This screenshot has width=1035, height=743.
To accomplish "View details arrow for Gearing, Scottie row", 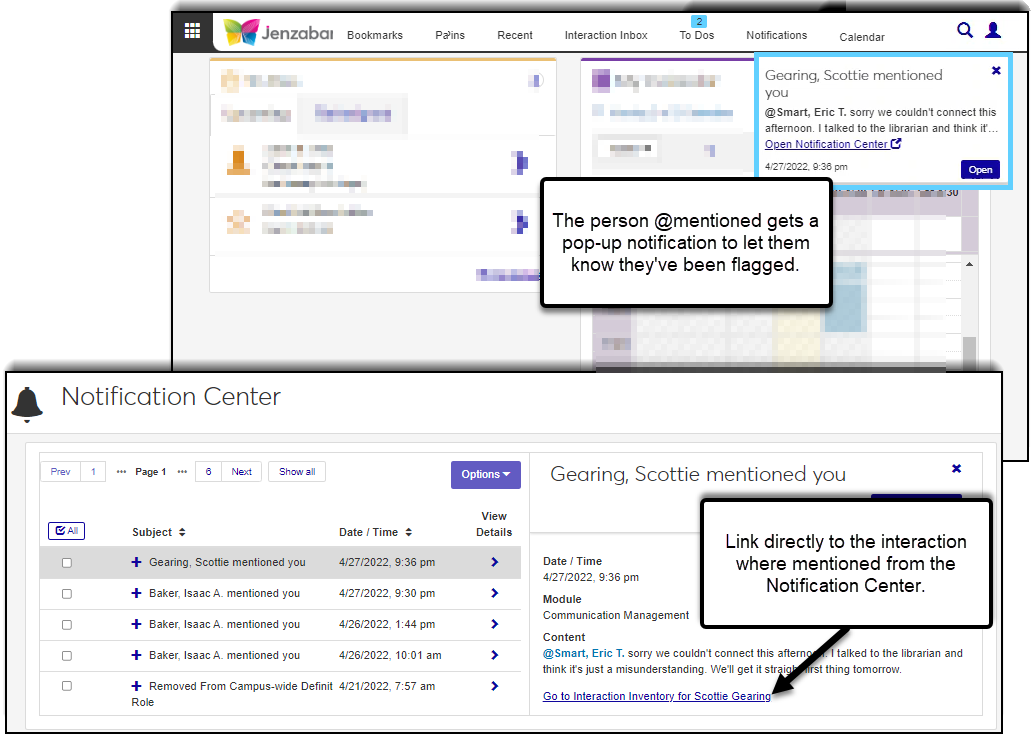I will click(494, 563).
